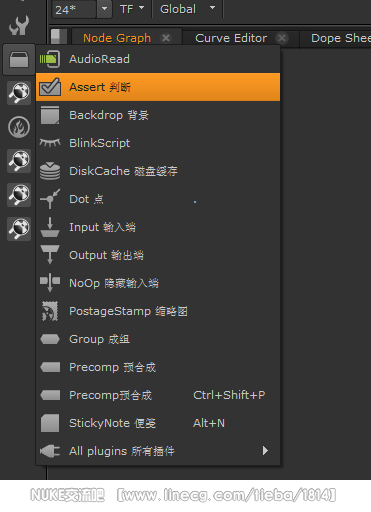Expand the All plugins submenu arrow

coord(265,451)
